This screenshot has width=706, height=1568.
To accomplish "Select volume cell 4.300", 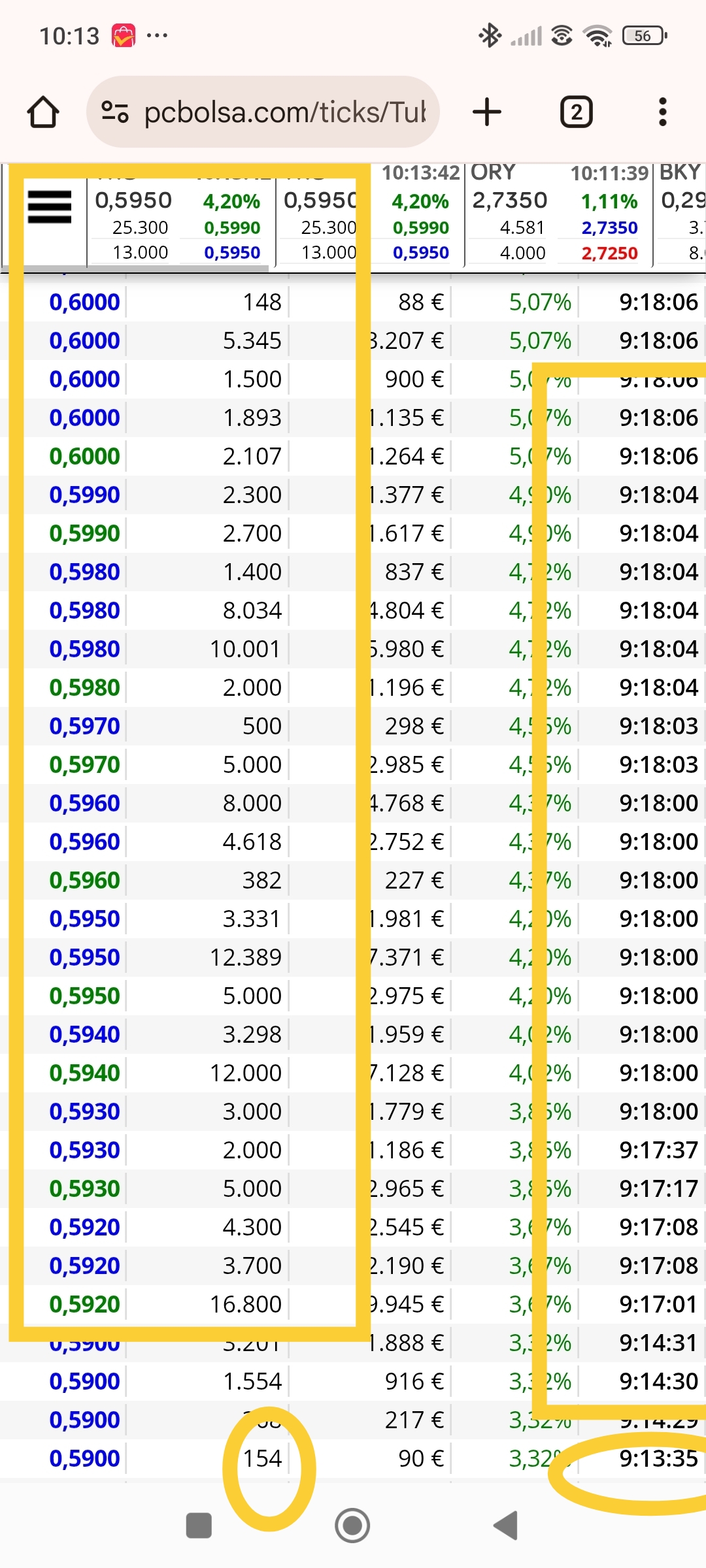I will tap(252, 1227).
